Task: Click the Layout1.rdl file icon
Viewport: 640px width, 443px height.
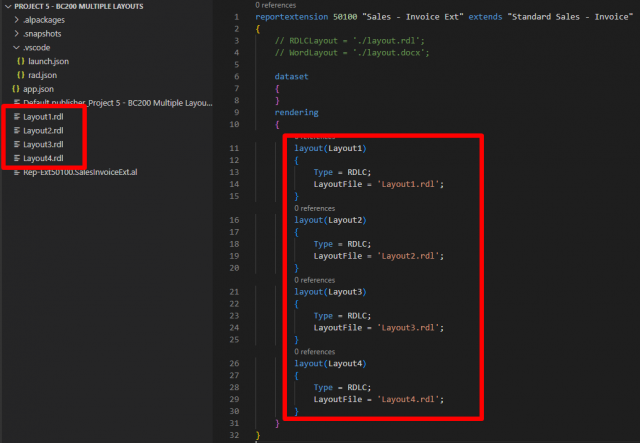Action: [x=15, y=117]
